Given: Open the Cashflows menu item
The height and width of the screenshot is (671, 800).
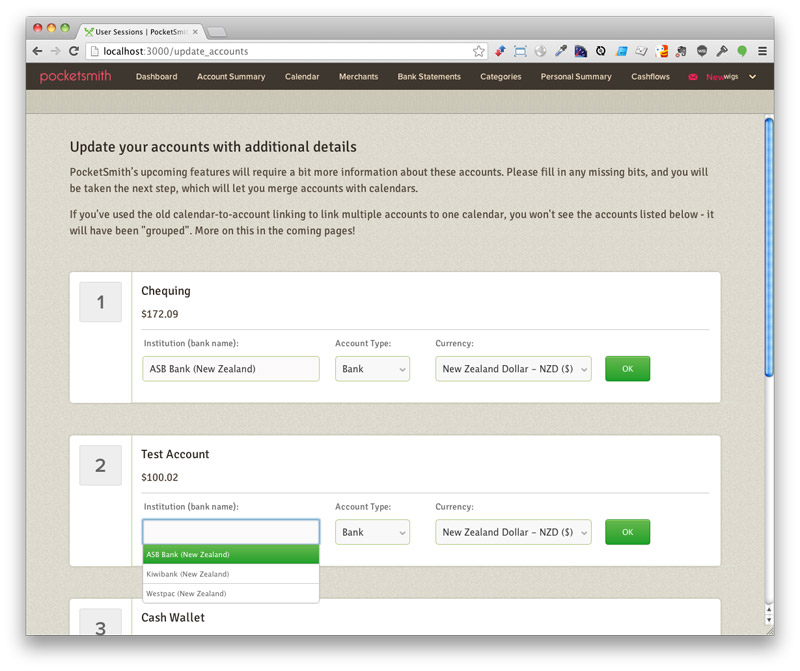Looking at the screenshot, I should (650, 77).
